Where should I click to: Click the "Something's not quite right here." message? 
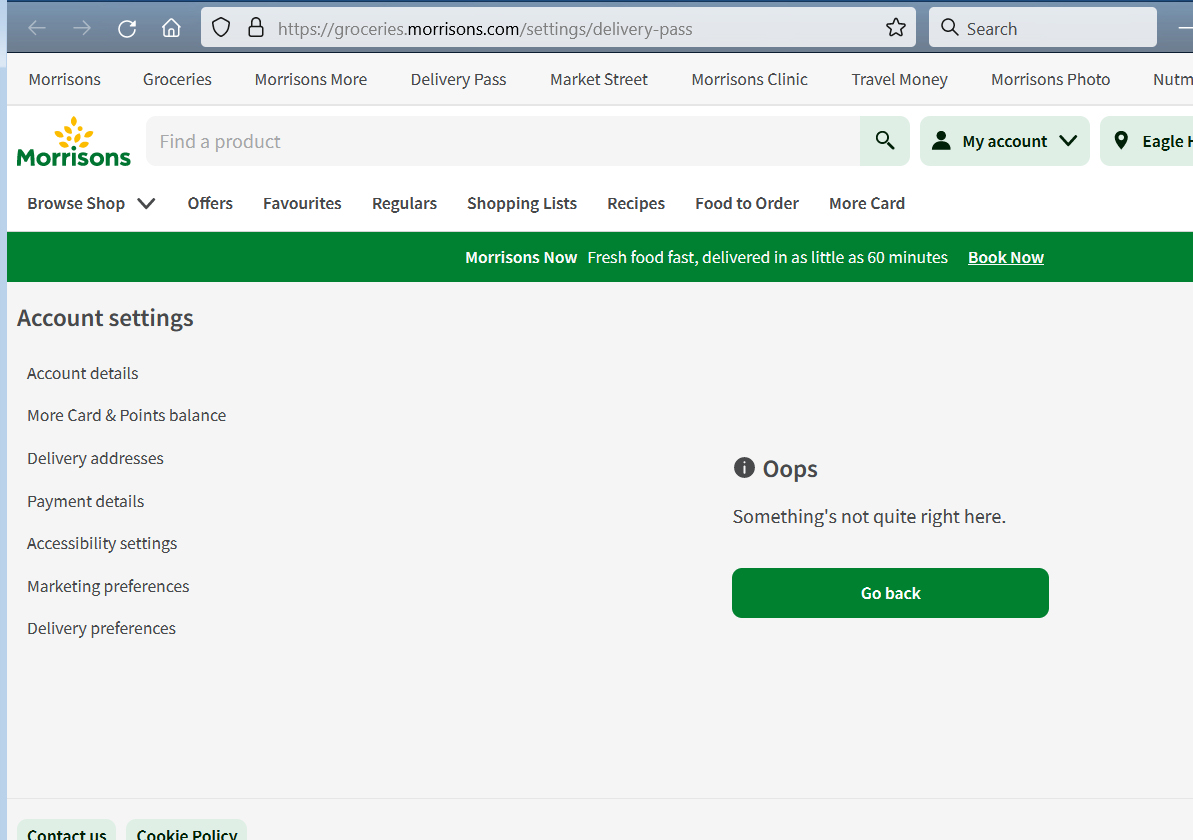coord(869,517)
